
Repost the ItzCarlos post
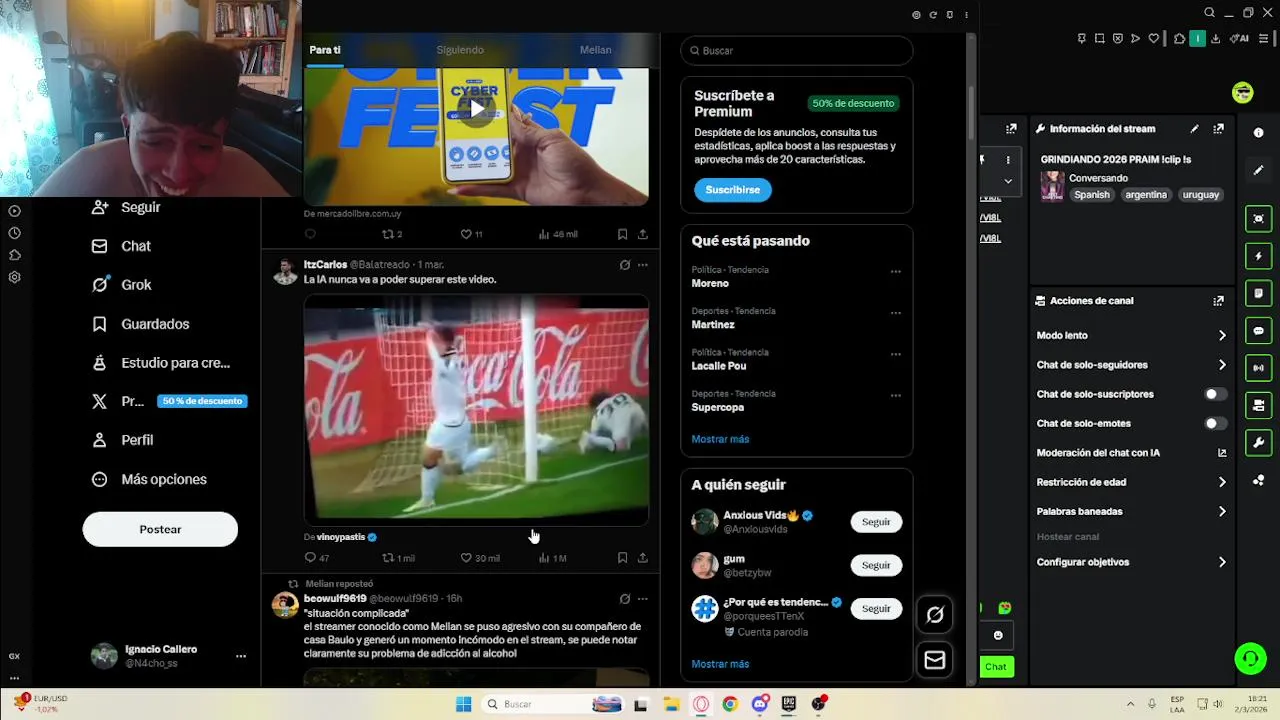[x=398, y=558]
